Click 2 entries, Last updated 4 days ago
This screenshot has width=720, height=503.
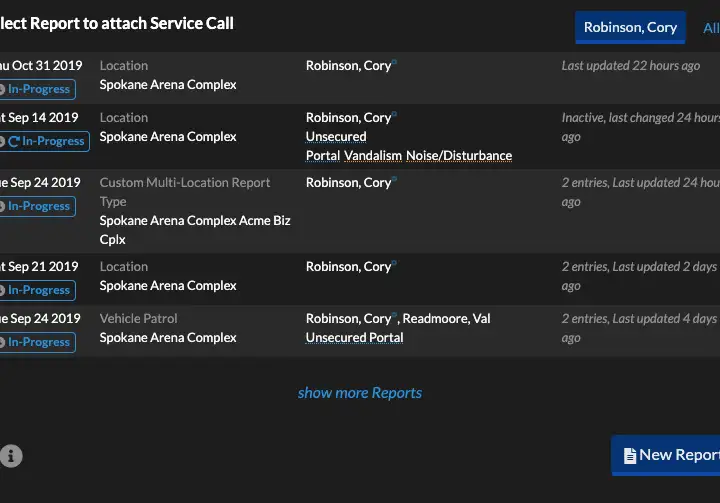pos(639,328)
